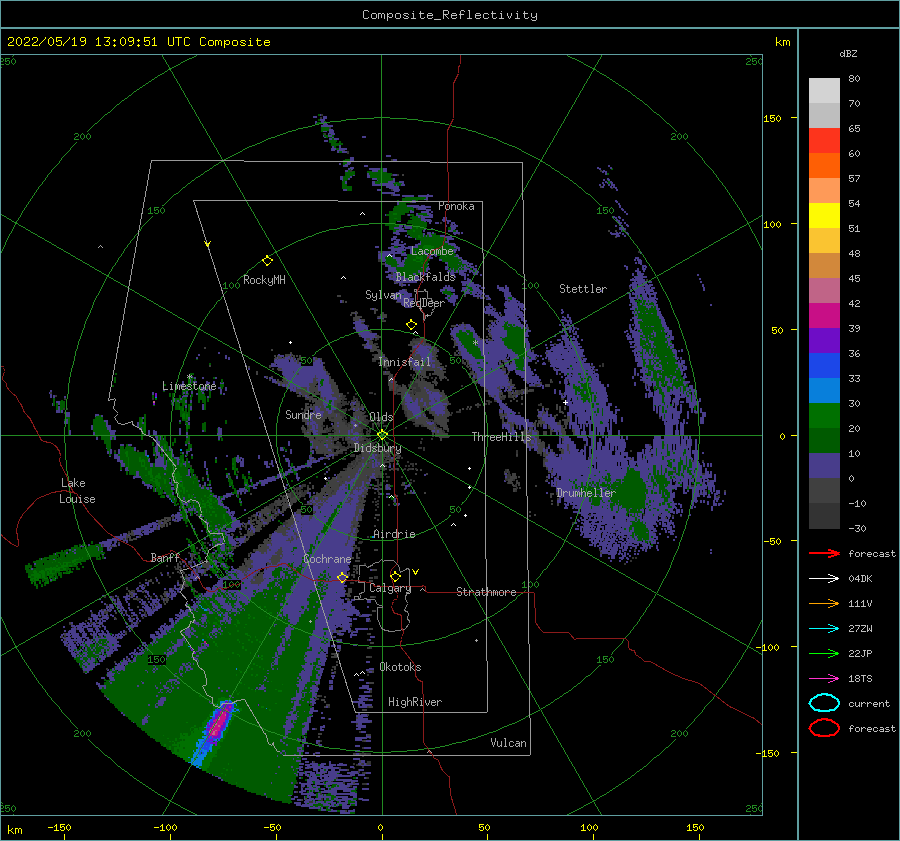The height and width of the screenshot is (841, 900).
Task: Click the Lake Louise label
Action: (x=77, y=491)
